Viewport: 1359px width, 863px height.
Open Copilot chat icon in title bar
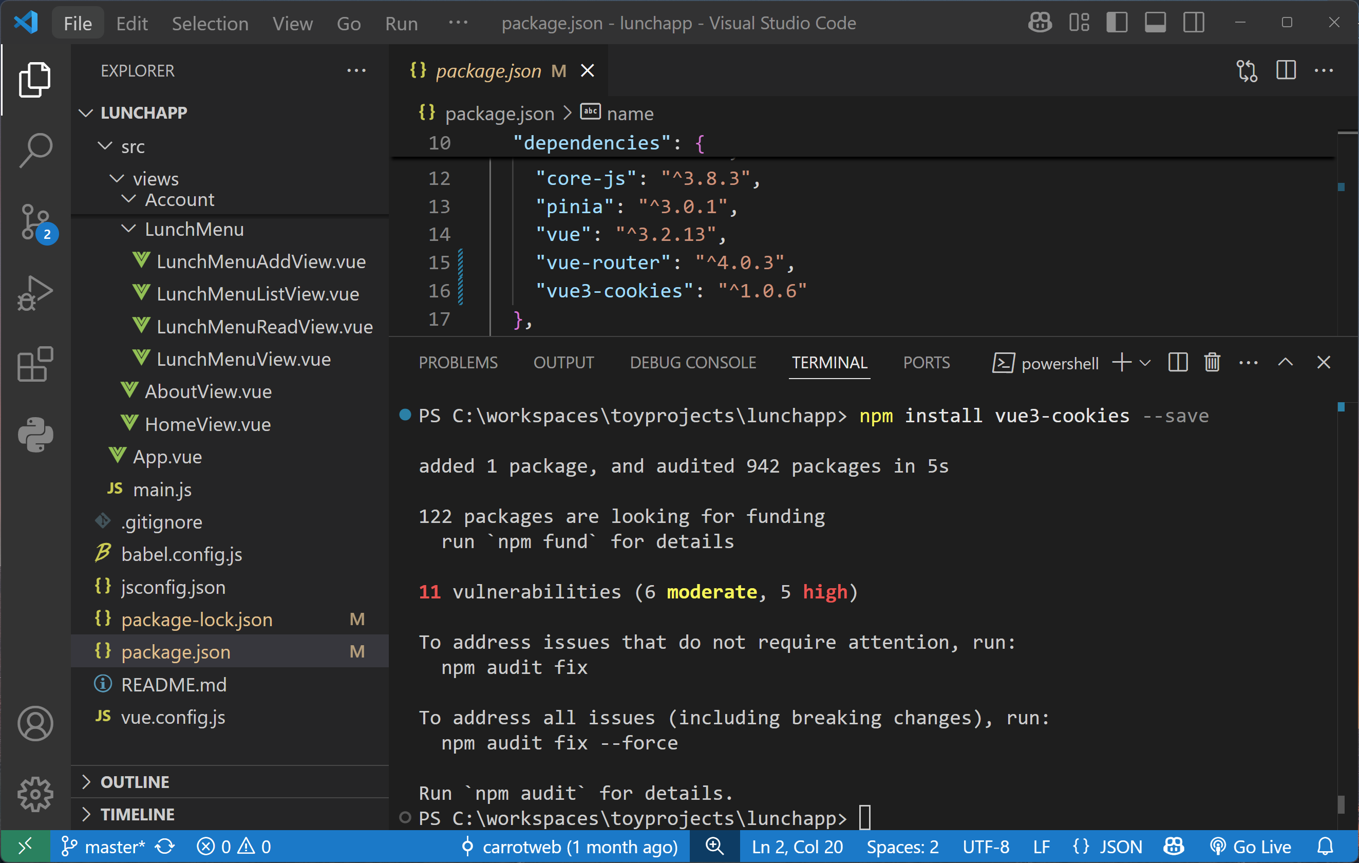click(x=1040, y=22)
